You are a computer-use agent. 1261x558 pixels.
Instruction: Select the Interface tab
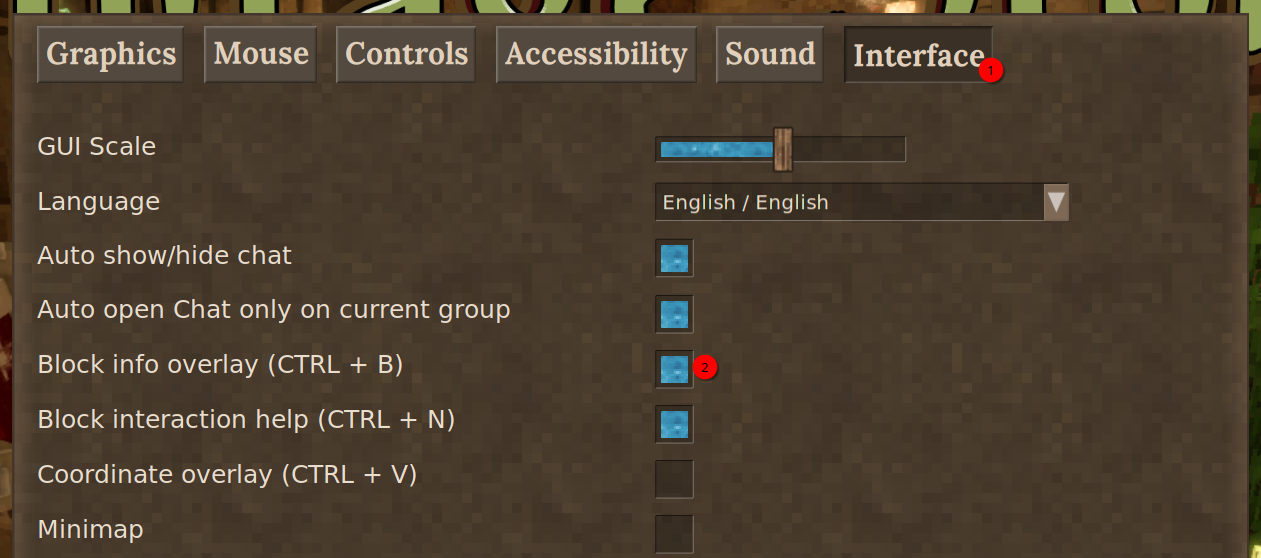915,55
